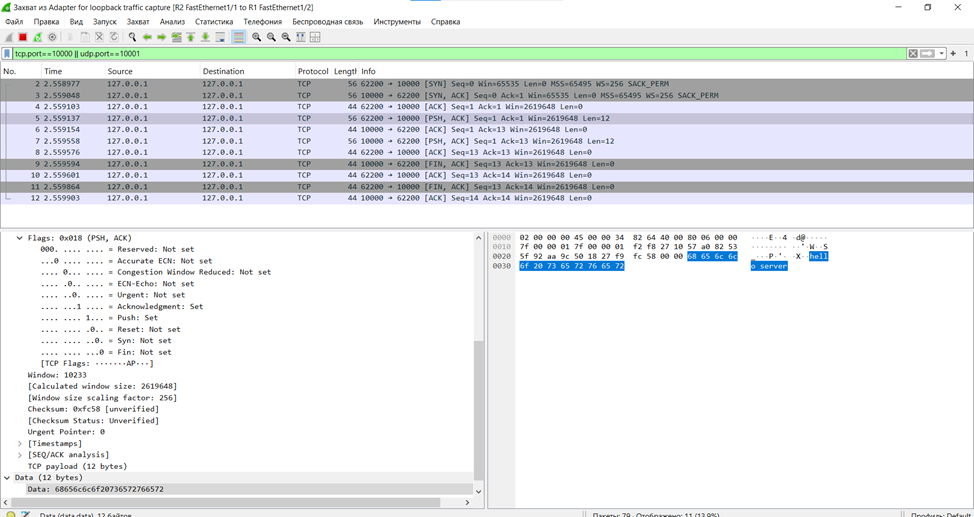Click the find packet magnifier icon
974x517 pixels.
[132, 37]
